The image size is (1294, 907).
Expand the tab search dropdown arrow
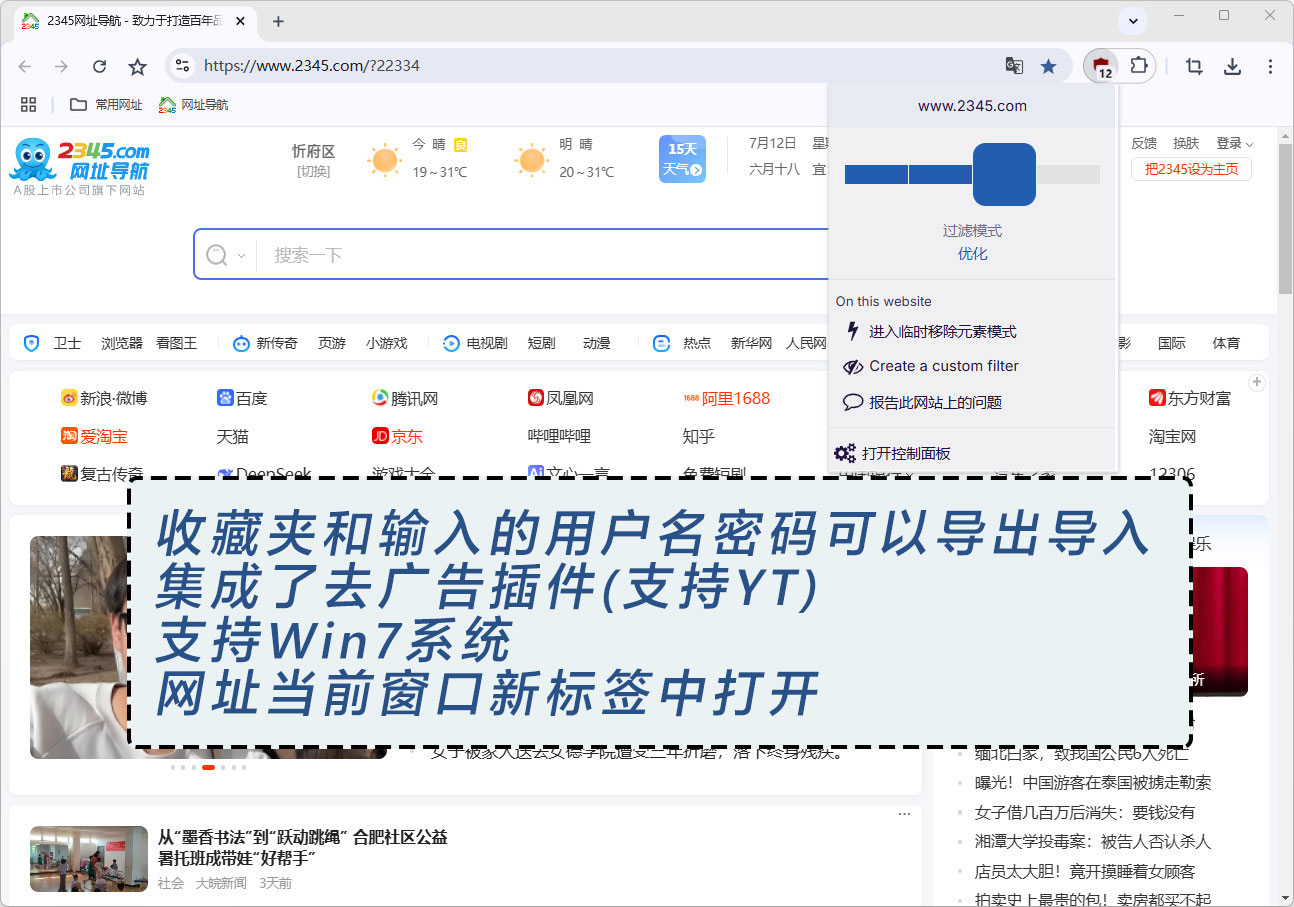[1133, 21]
